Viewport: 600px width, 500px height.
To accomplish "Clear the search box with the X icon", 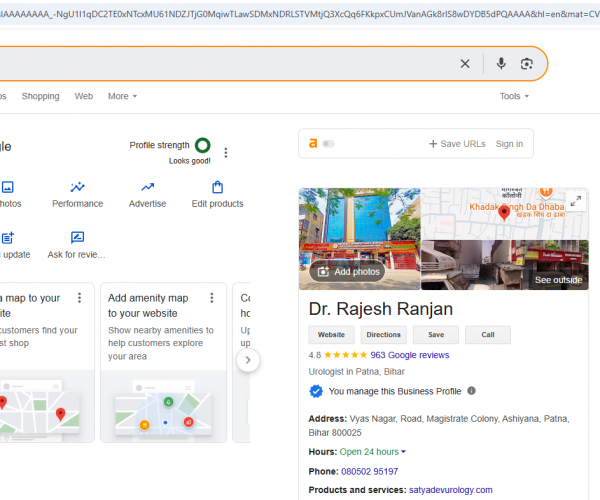I will [465, 64].
